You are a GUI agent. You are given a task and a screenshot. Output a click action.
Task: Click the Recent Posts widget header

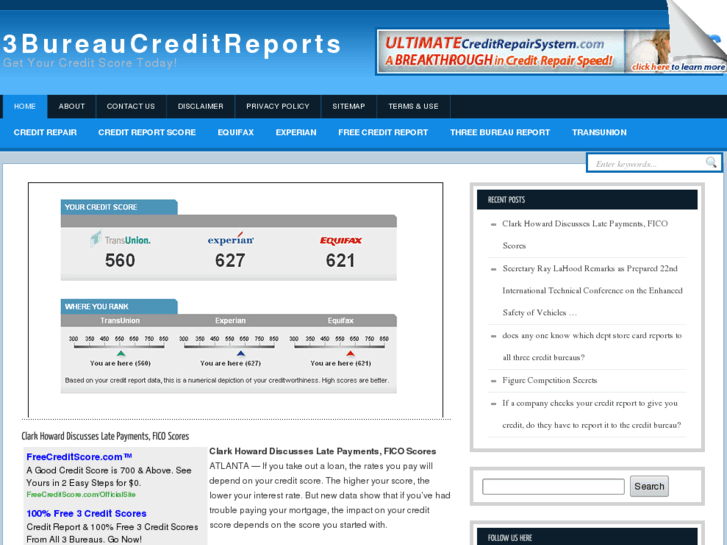pyautogui.click(x=587, y=199)
